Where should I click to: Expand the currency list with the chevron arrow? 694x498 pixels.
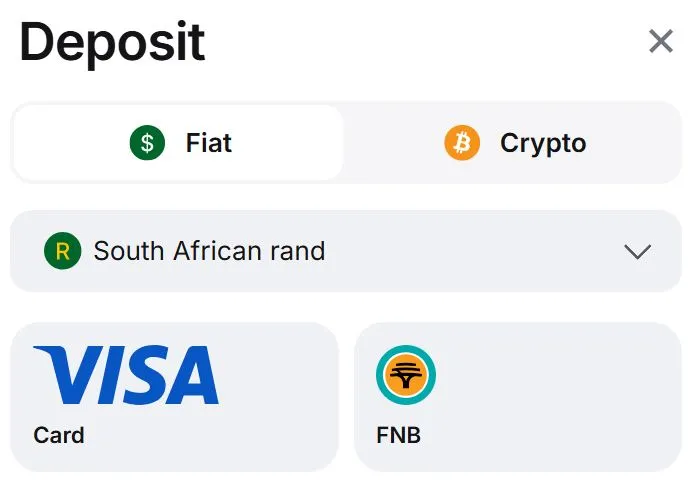click(x=637, y=251)
